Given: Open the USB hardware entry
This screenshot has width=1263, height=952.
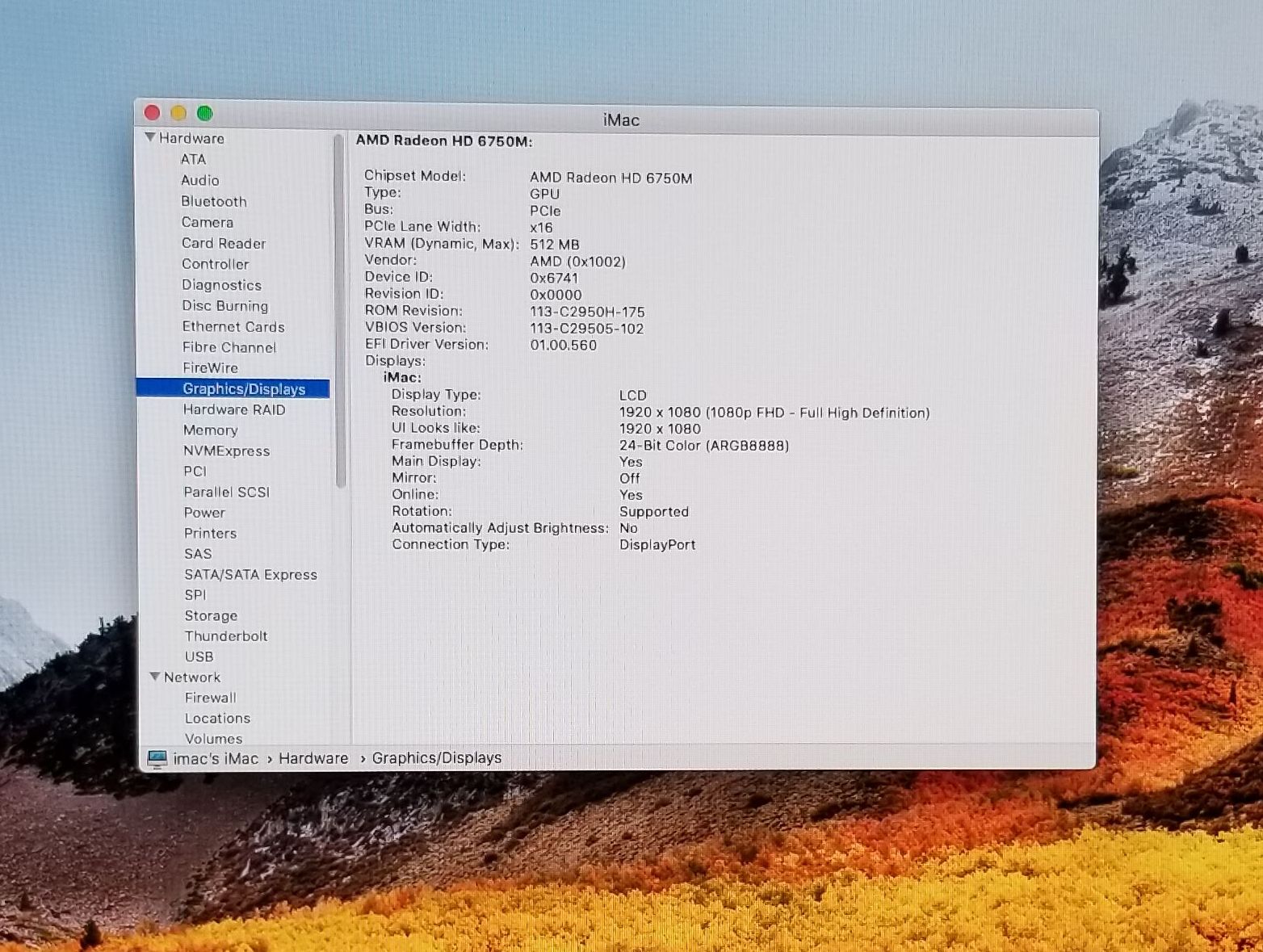Looking at the screenshot, I should click(199, 656).
